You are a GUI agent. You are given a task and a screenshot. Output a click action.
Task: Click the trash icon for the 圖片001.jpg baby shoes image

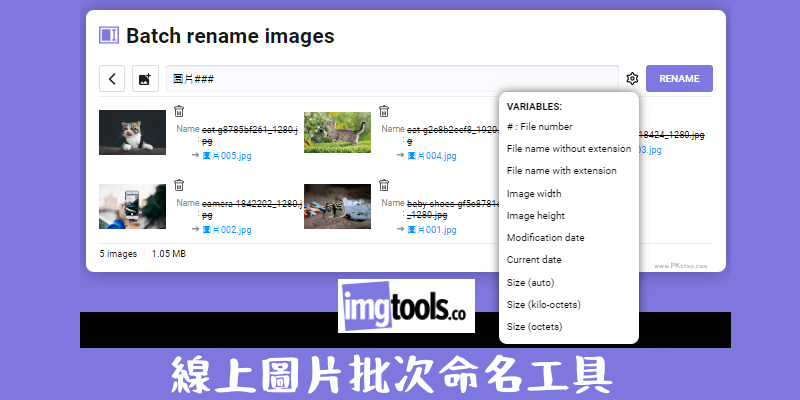[384, 185]
